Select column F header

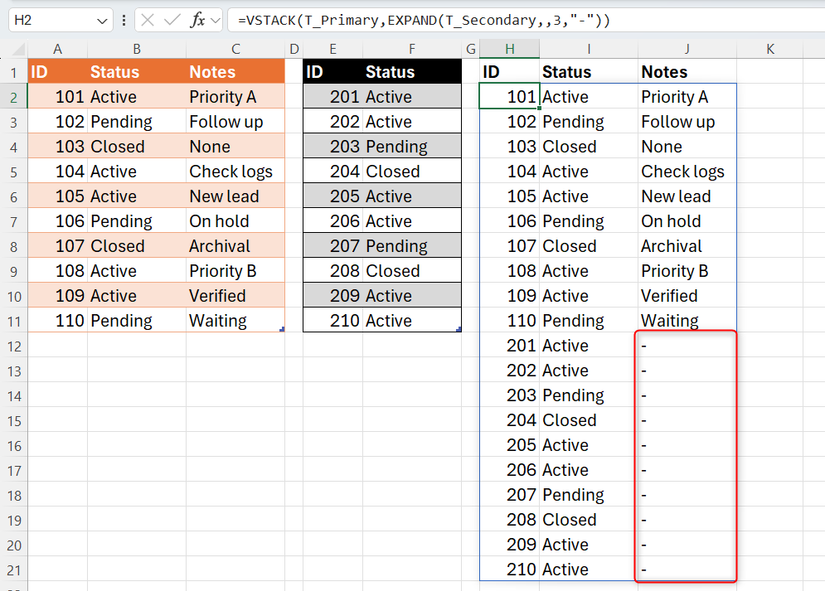[412, 49]
